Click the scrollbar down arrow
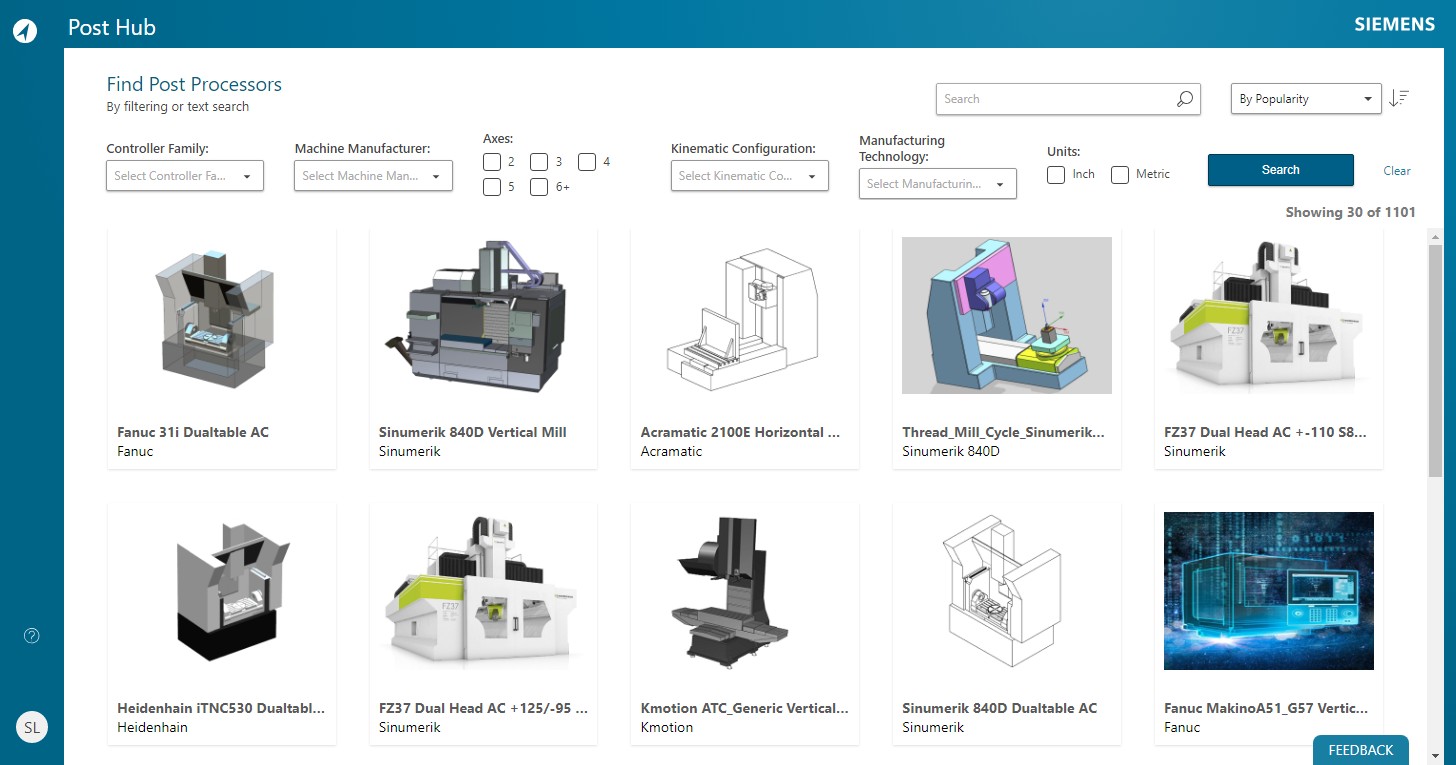Image resolution: width=1456 pixels, height=765 pixels. (1435, 755)
